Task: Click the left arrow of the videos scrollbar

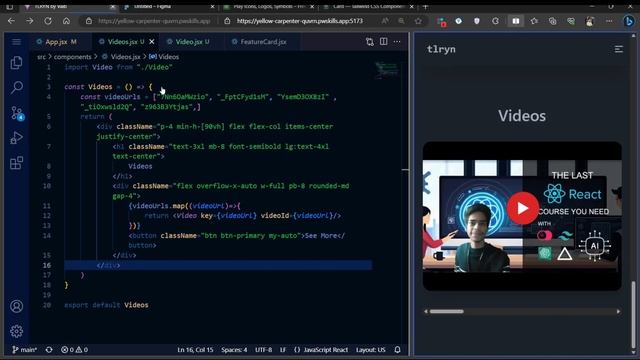Action: 426,311
